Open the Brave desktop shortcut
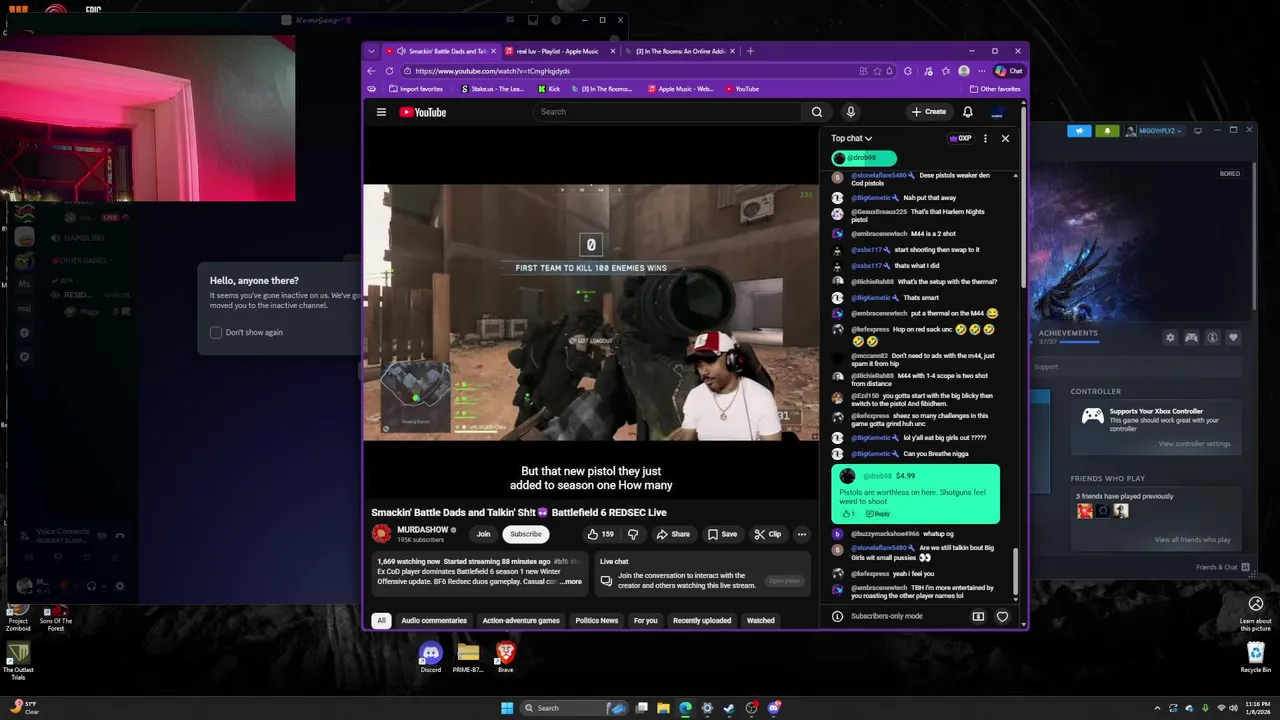Viewport: 1280px width, 720px height. 505,658
